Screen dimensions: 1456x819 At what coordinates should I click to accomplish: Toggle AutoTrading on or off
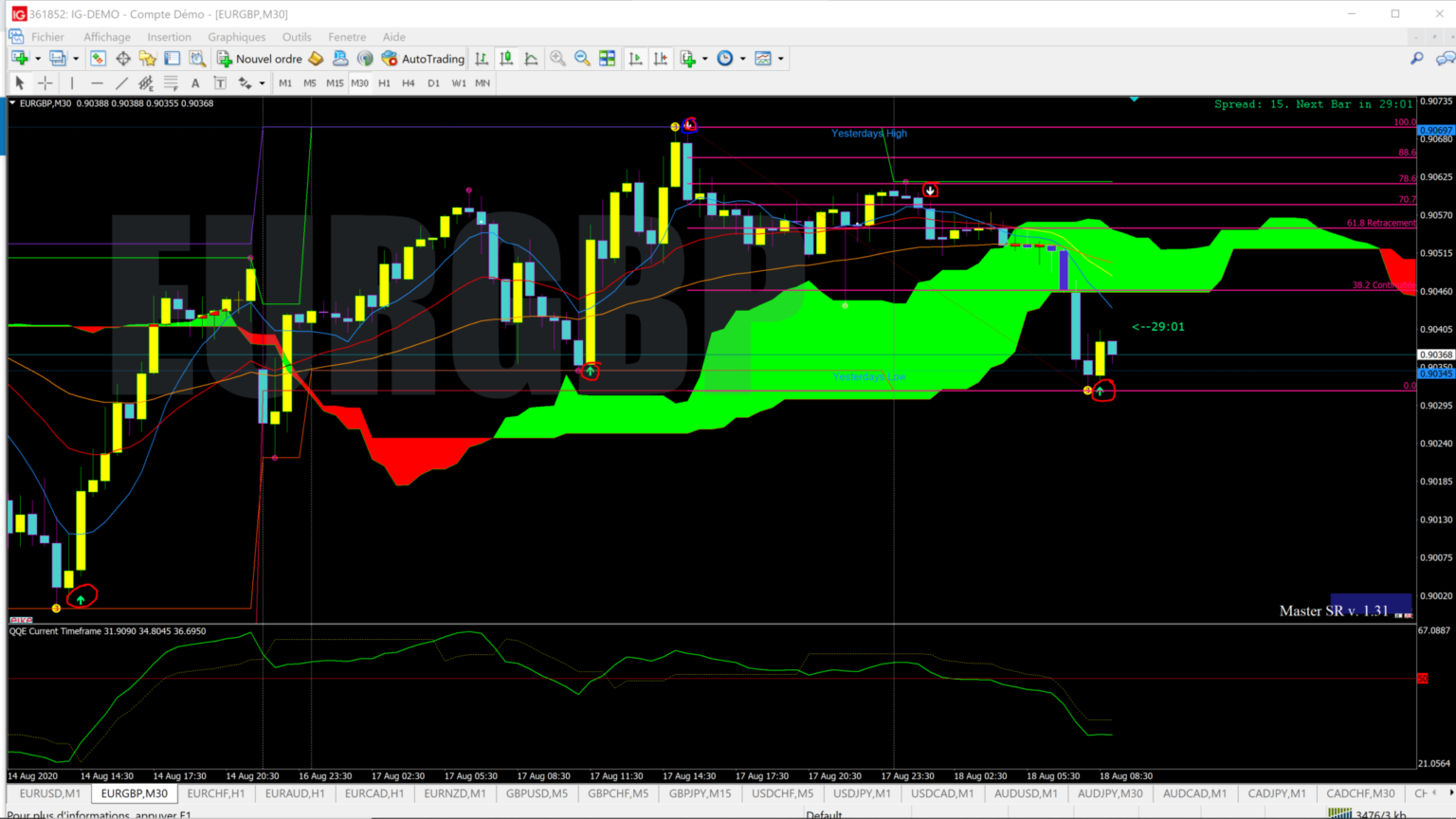point(422,58)
